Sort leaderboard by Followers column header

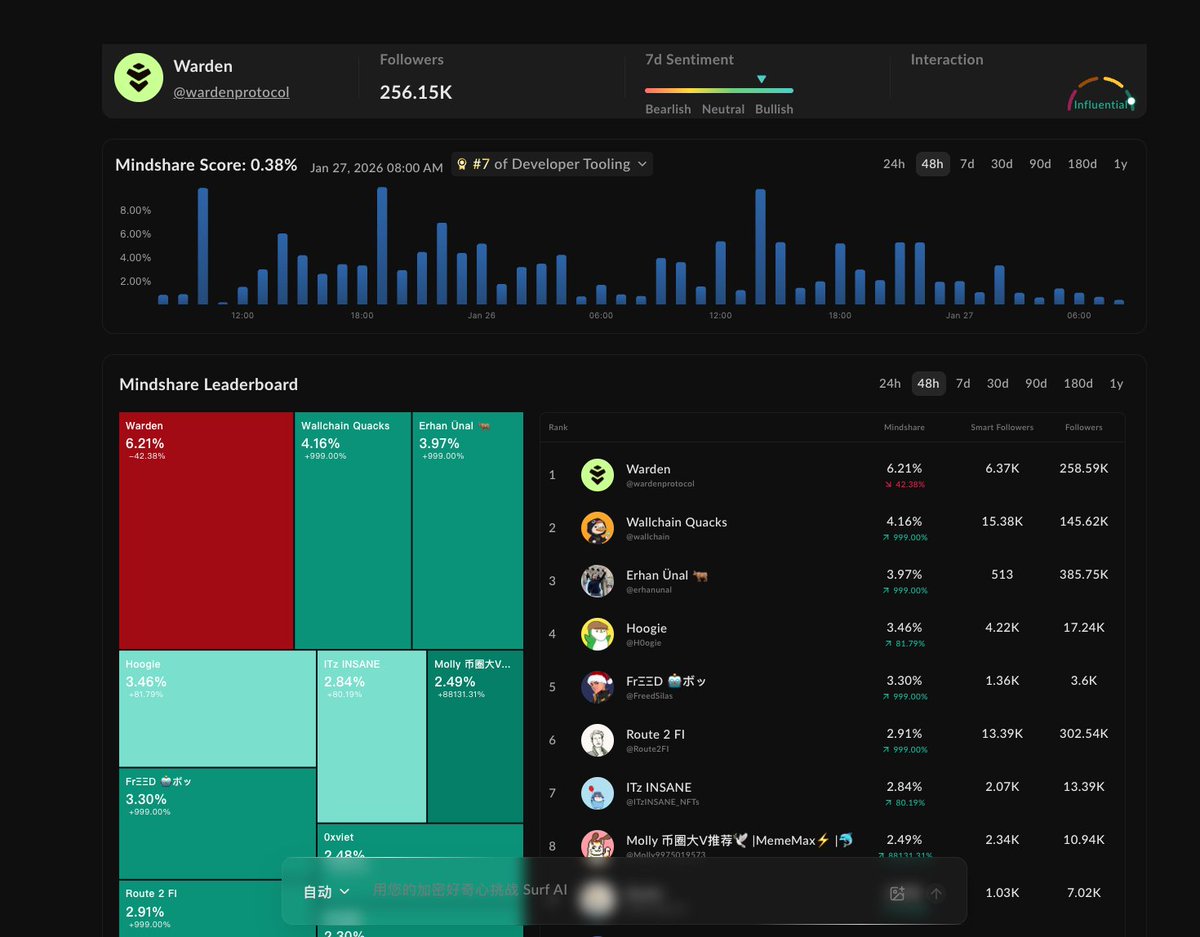click(x=1084, y=427)
